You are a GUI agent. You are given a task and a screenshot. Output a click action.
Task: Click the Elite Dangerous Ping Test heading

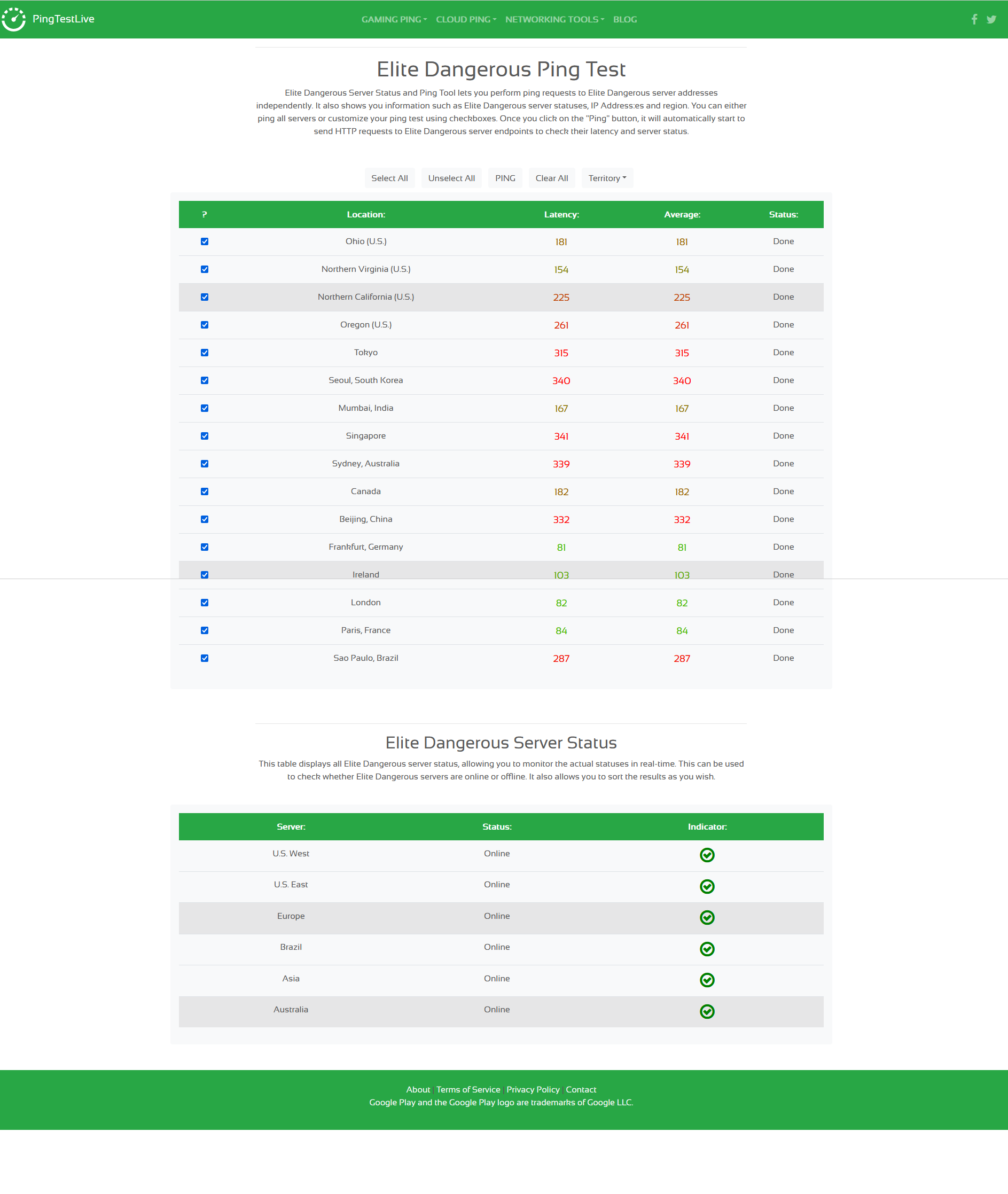[x=501, y=69]
